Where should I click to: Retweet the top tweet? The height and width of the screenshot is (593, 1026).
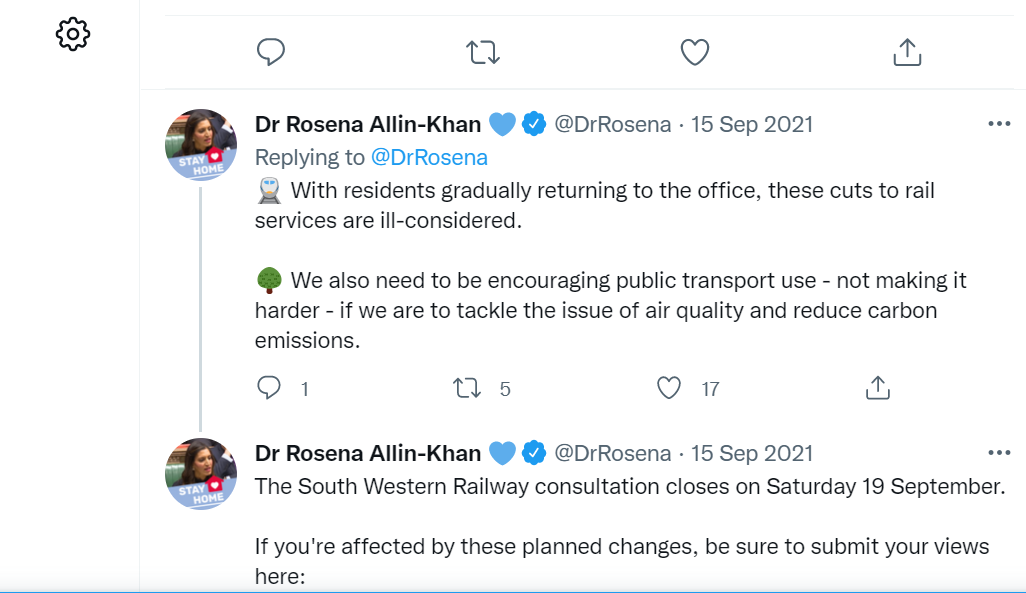click(x=483, y=52)
